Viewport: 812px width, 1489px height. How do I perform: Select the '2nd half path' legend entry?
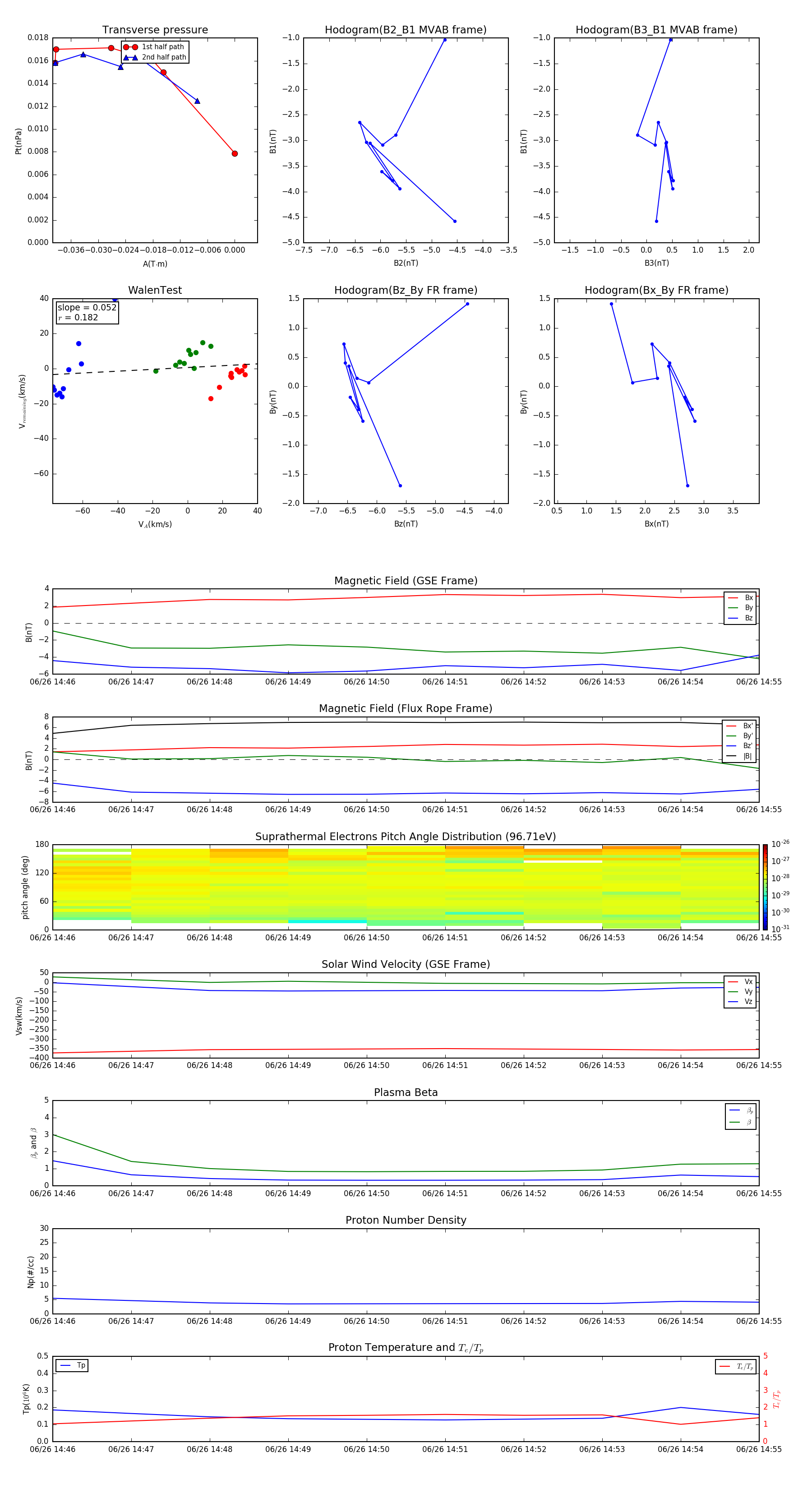(x=154, y=57)
